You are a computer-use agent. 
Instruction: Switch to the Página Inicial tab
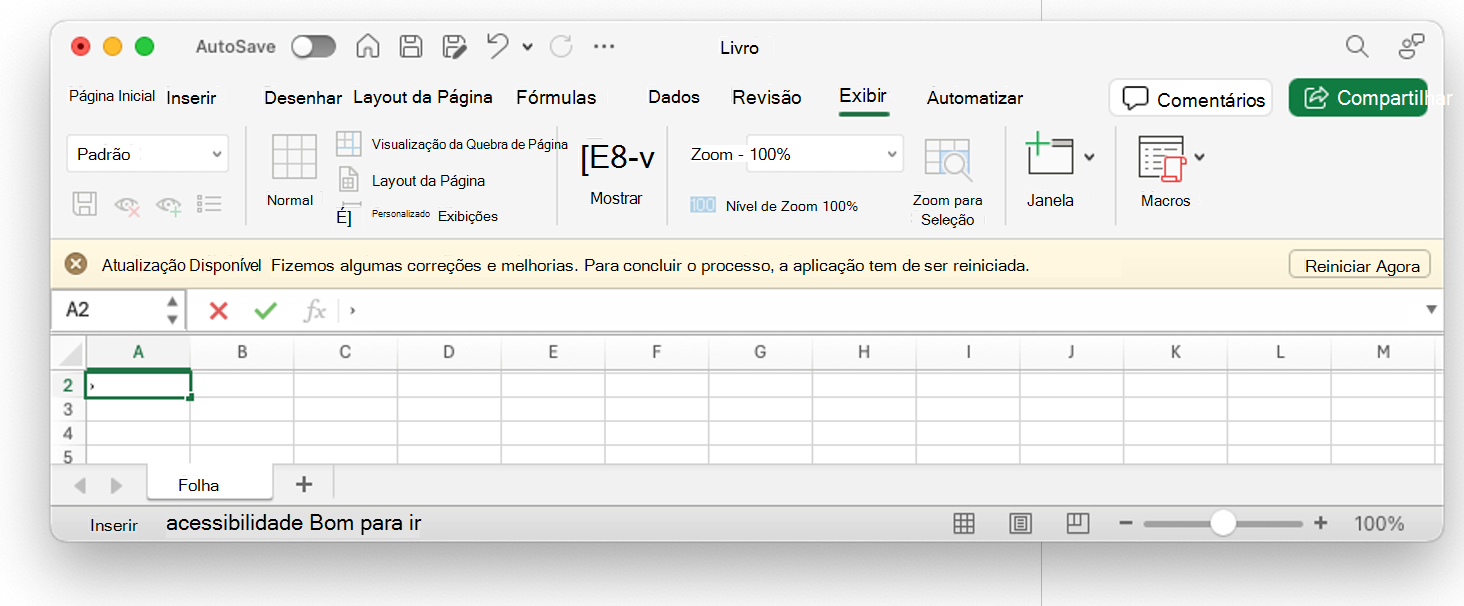[112, 96]
